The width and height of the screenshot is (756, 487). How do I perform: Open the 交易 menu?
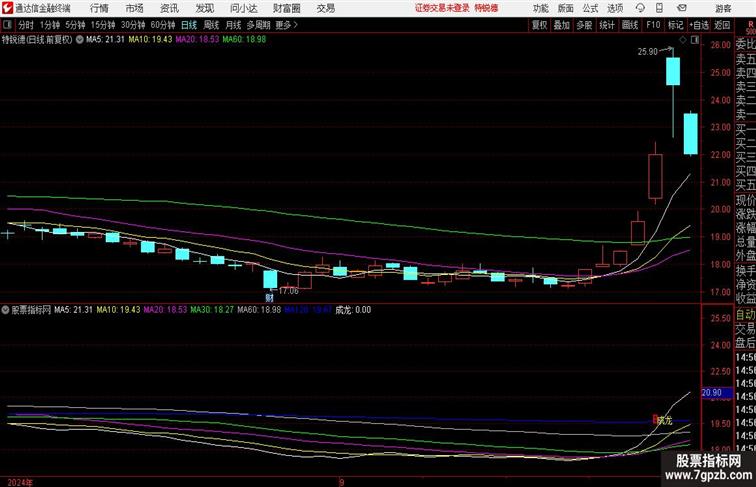point(325,8)
